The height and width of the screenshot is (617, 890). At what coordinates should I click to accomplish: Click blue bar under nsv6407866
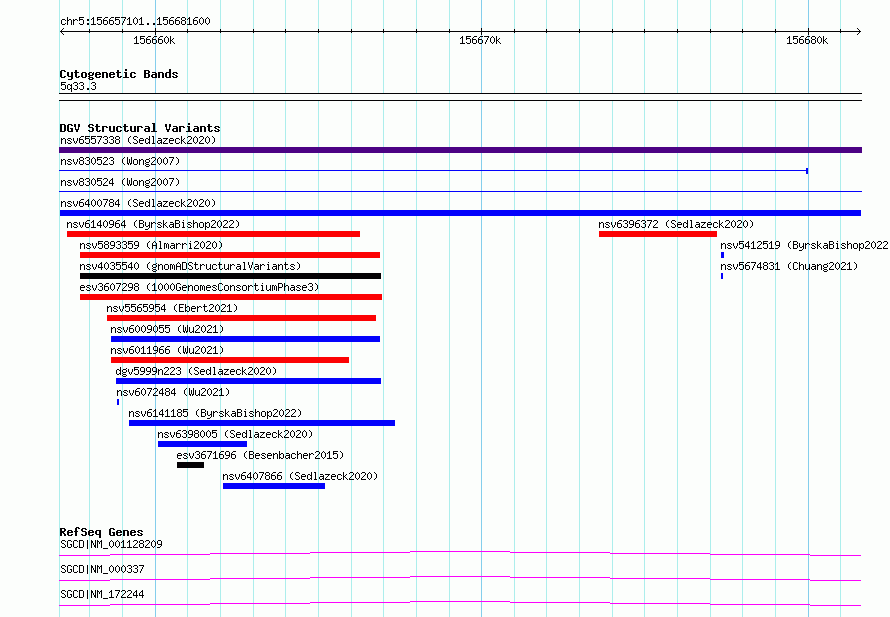pyautogui.click(x=274, y=486)
